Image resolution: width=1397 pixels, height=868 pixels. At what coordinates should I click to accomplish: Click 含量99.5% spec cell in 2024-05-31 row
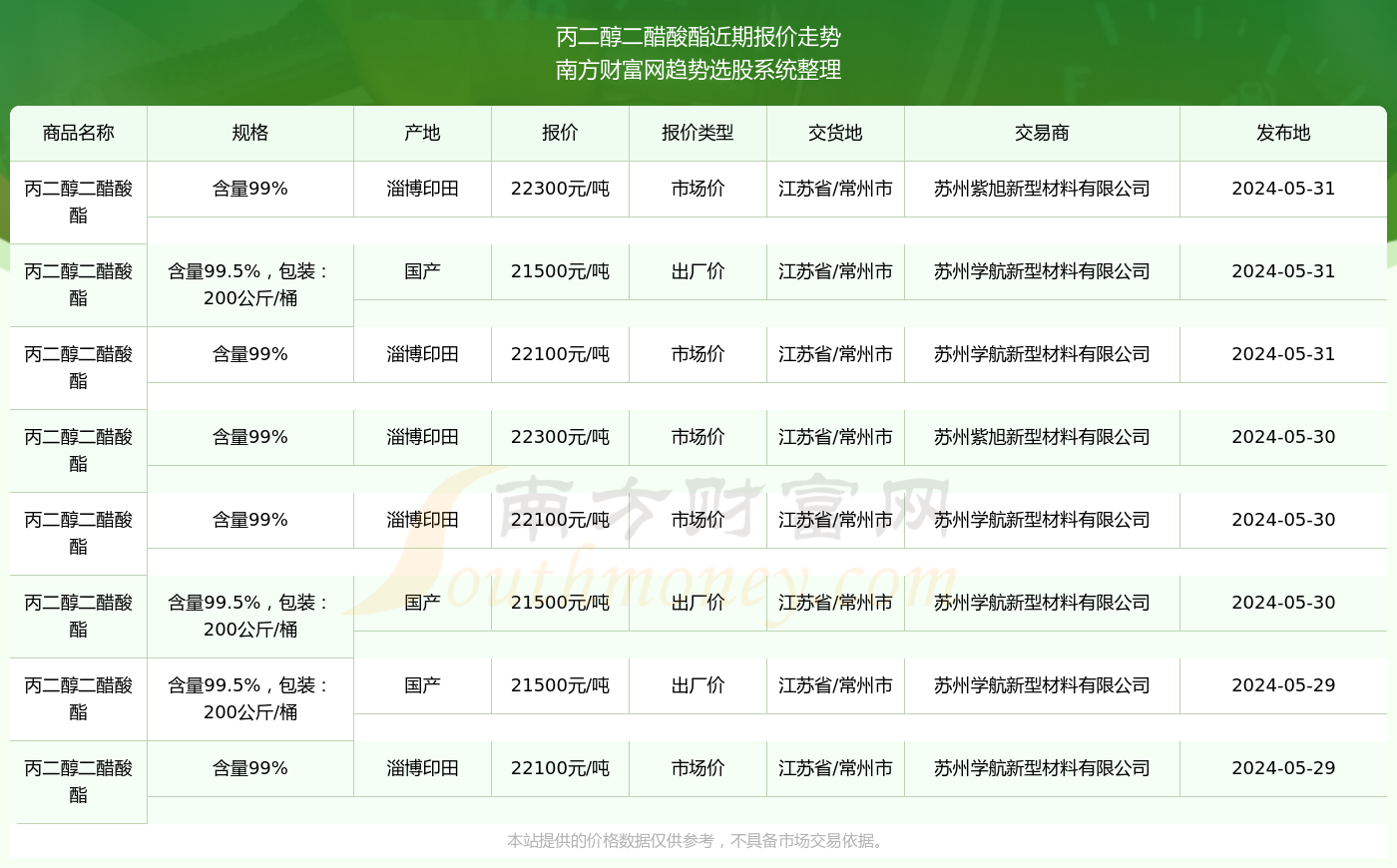click(250, 284)
